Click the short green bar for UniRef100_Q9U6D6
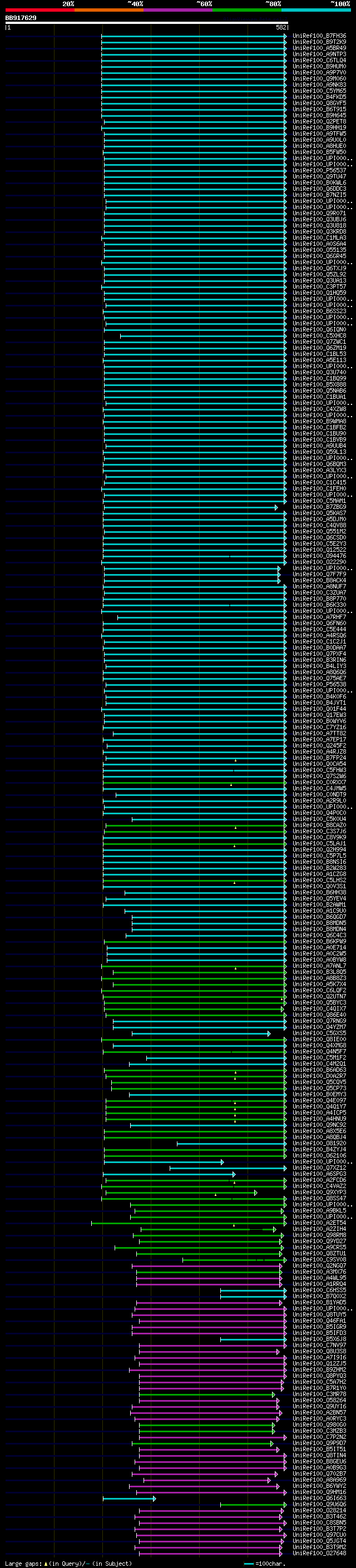Image resolution: width=356 pixels, height=1568 pixels. (x=253, y=1505)
